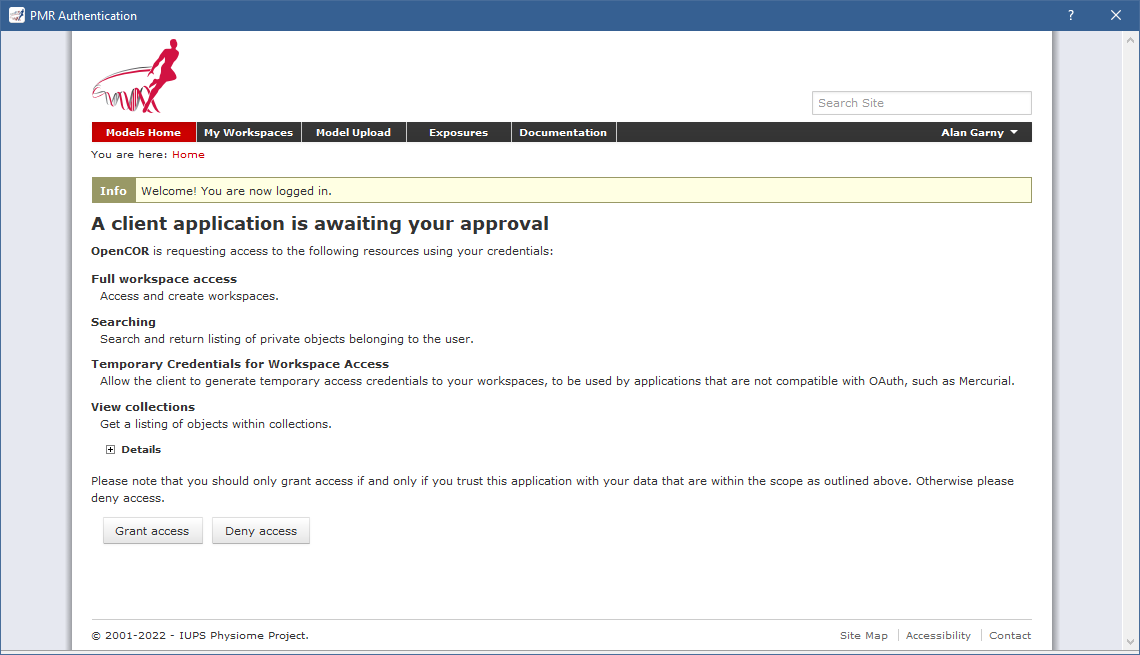Click the Search Site input field

[921, 103]
